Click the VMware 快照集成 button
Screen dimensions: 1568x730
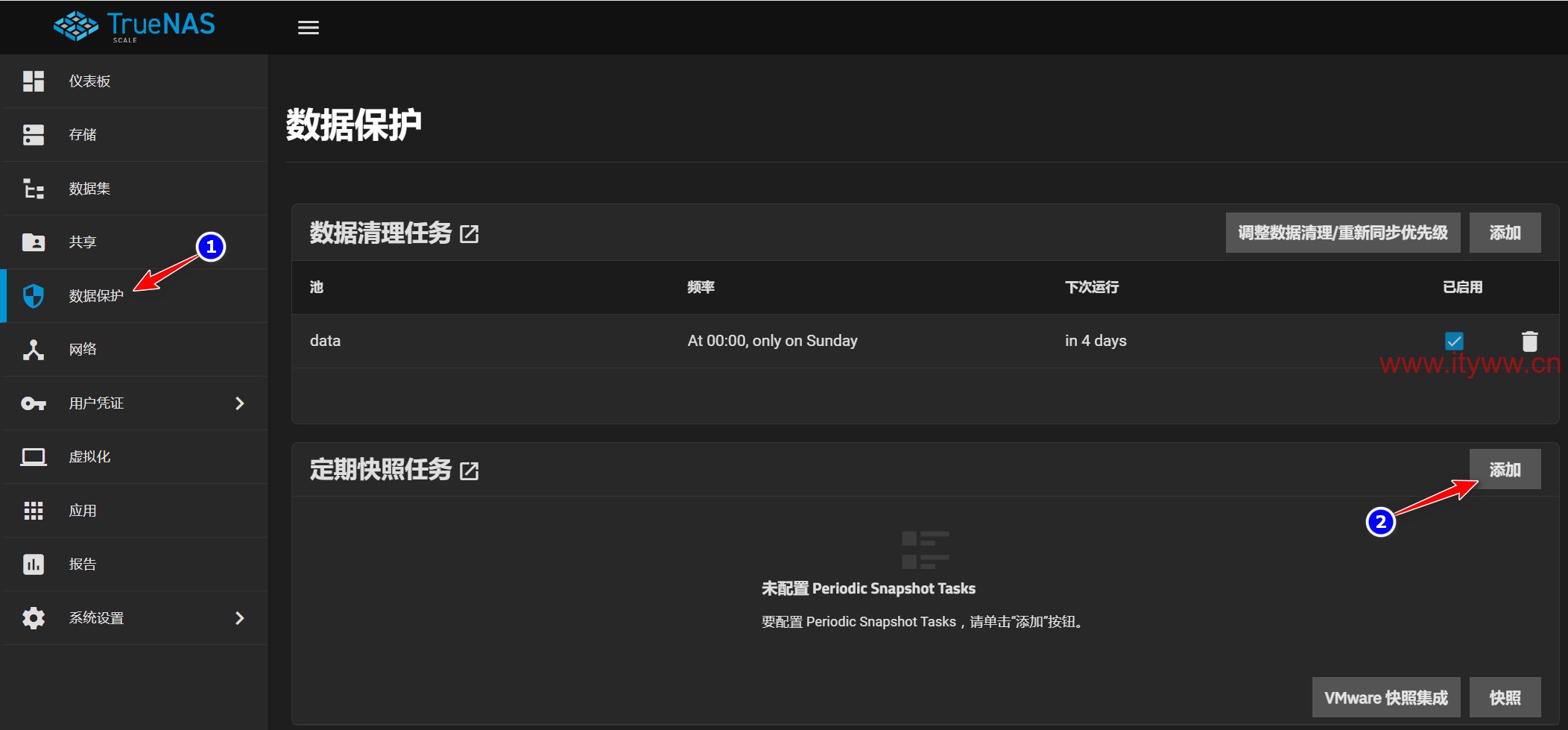tap(1386, 698)
